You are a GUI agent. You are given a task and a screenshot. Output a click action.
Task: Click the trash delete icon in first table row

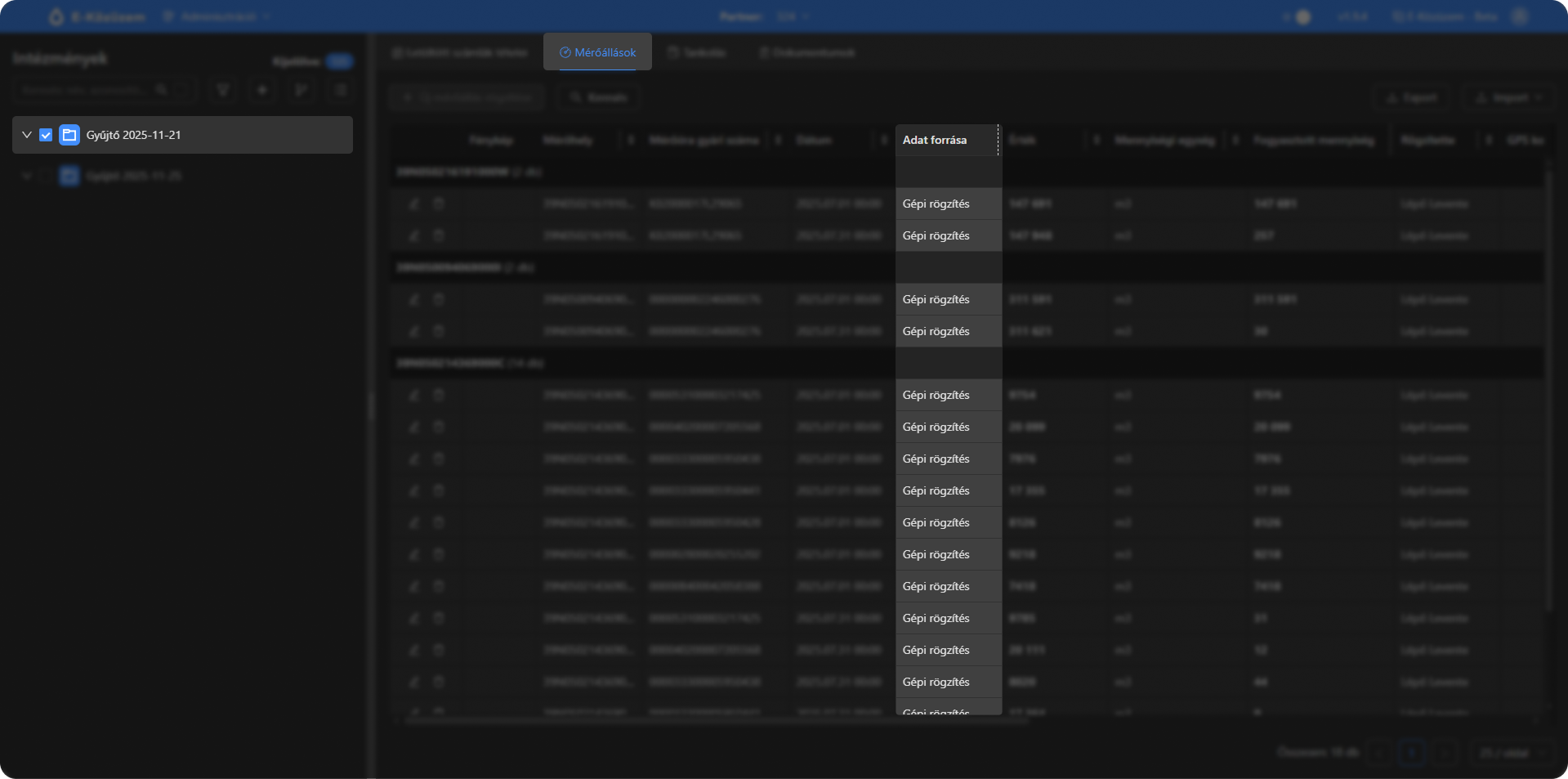(439, 204)
